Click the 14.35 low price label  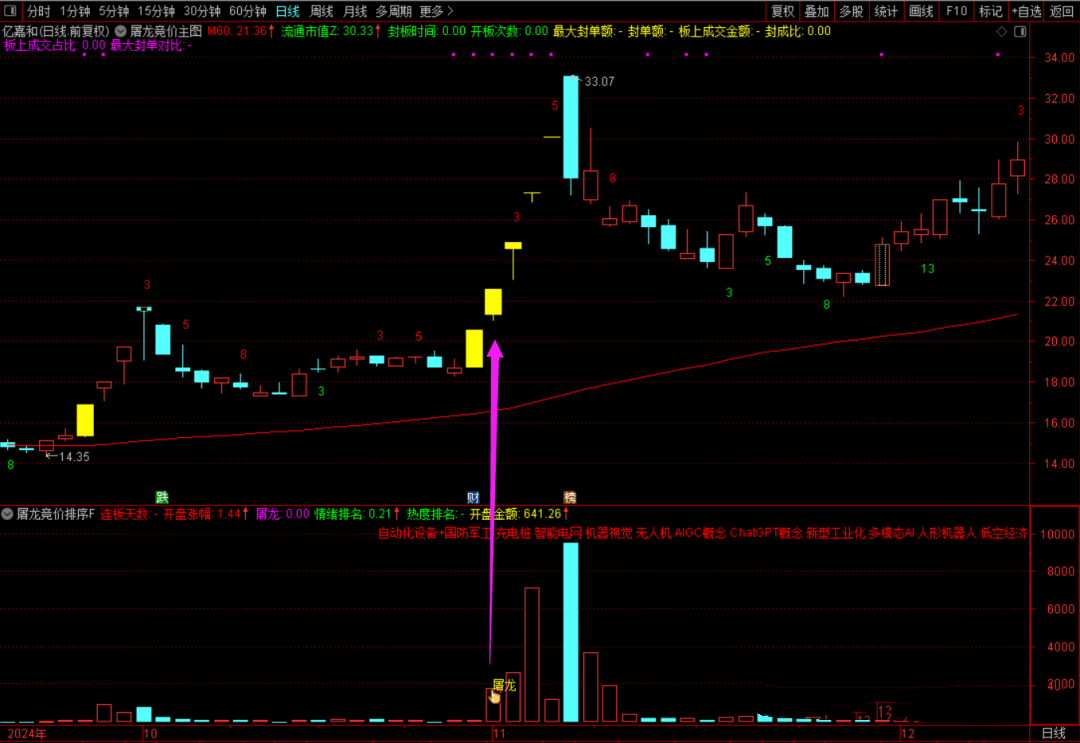coord(74,457)
